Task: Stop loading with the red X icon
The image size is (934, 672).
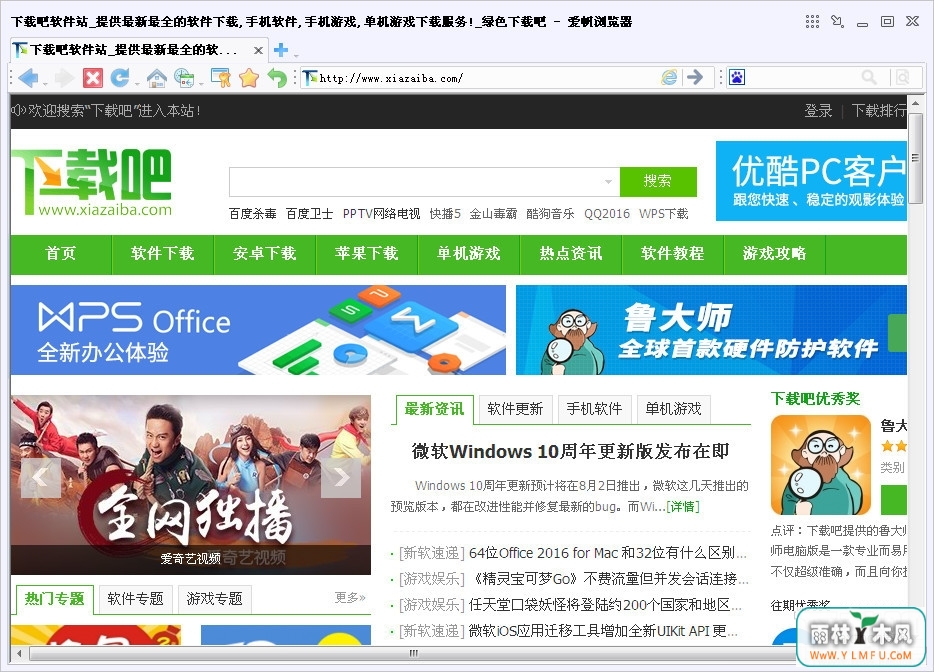Action: (x=92, y=77)
